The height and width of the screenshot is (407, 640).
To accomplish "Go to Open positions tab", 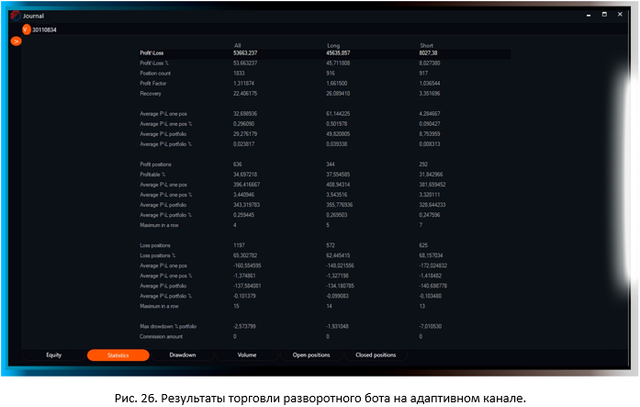I will (311, 355).
